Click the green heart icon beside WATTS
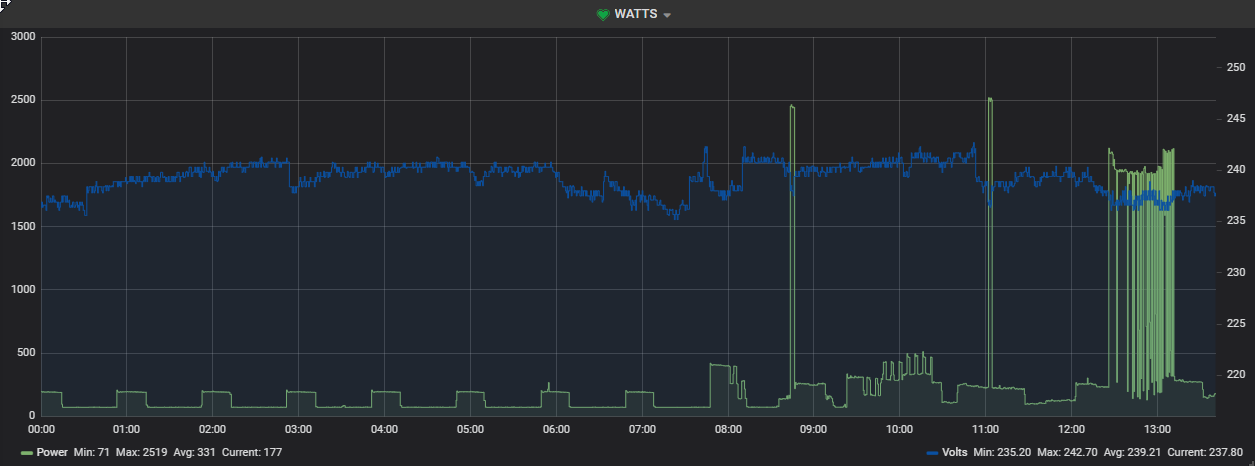This screenshot has height=466, width=1255. click(x=603, y=14)
